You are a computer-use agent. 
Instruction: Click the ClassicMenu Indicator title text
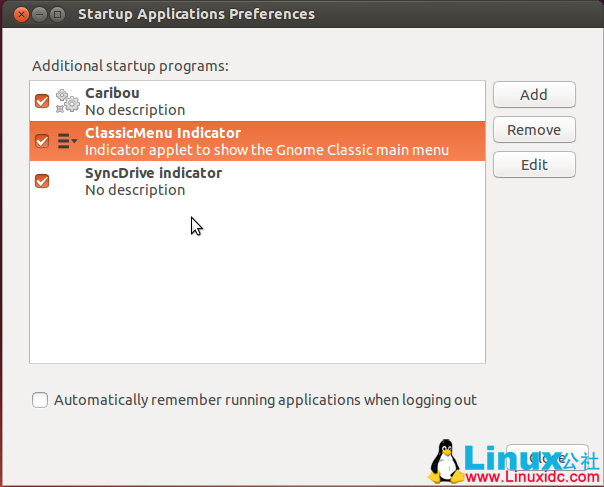coord(162,133)
